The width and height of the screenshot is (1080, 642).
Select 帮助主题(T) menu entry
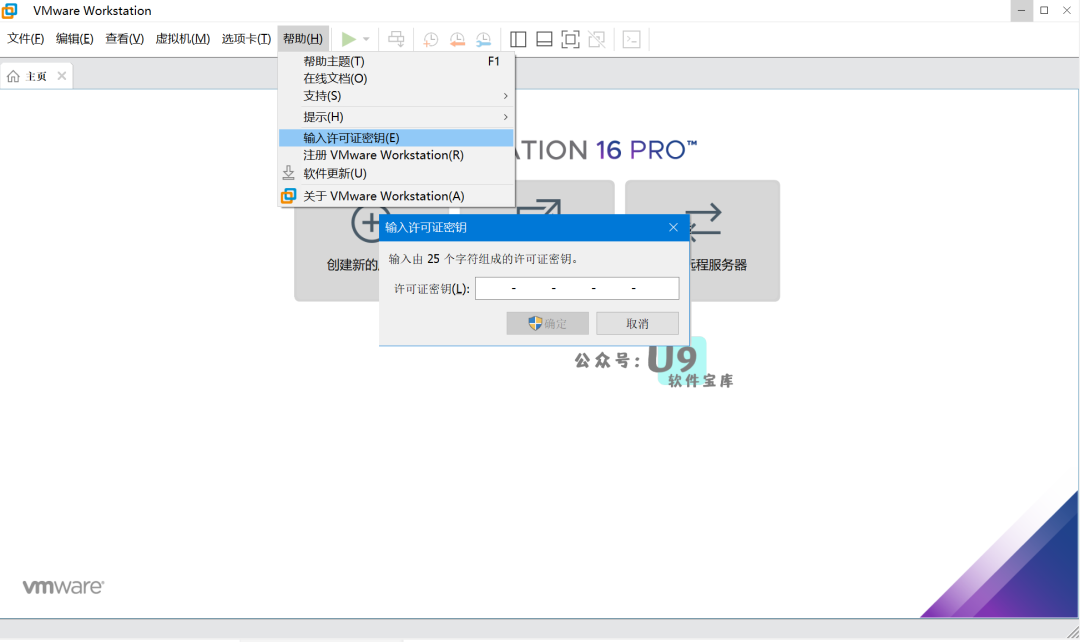click(396, 61)
